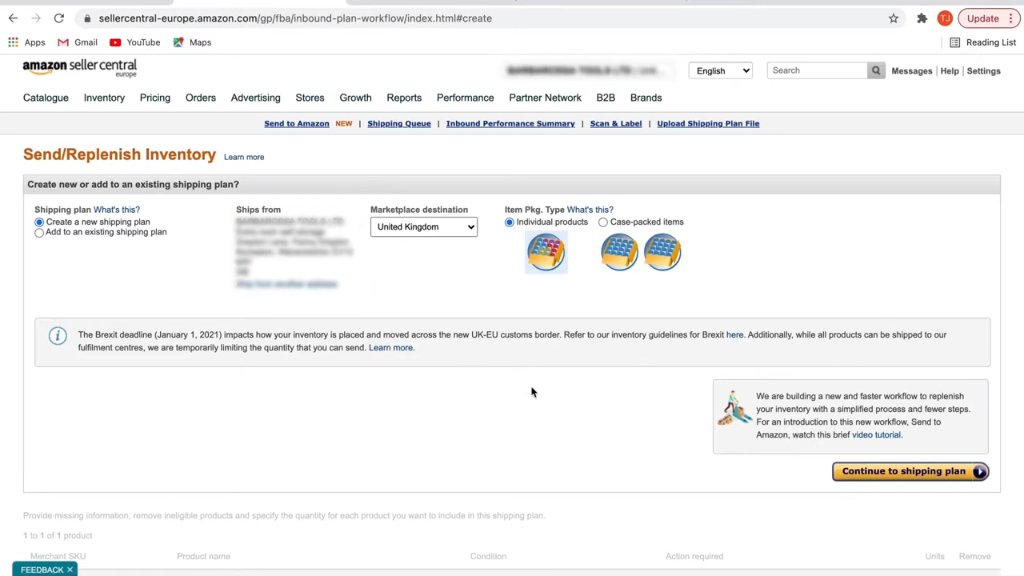The width and height of the screenshot is (1024, 576).
Task: Open the Reports menu
Action: [x=404, y=98]
